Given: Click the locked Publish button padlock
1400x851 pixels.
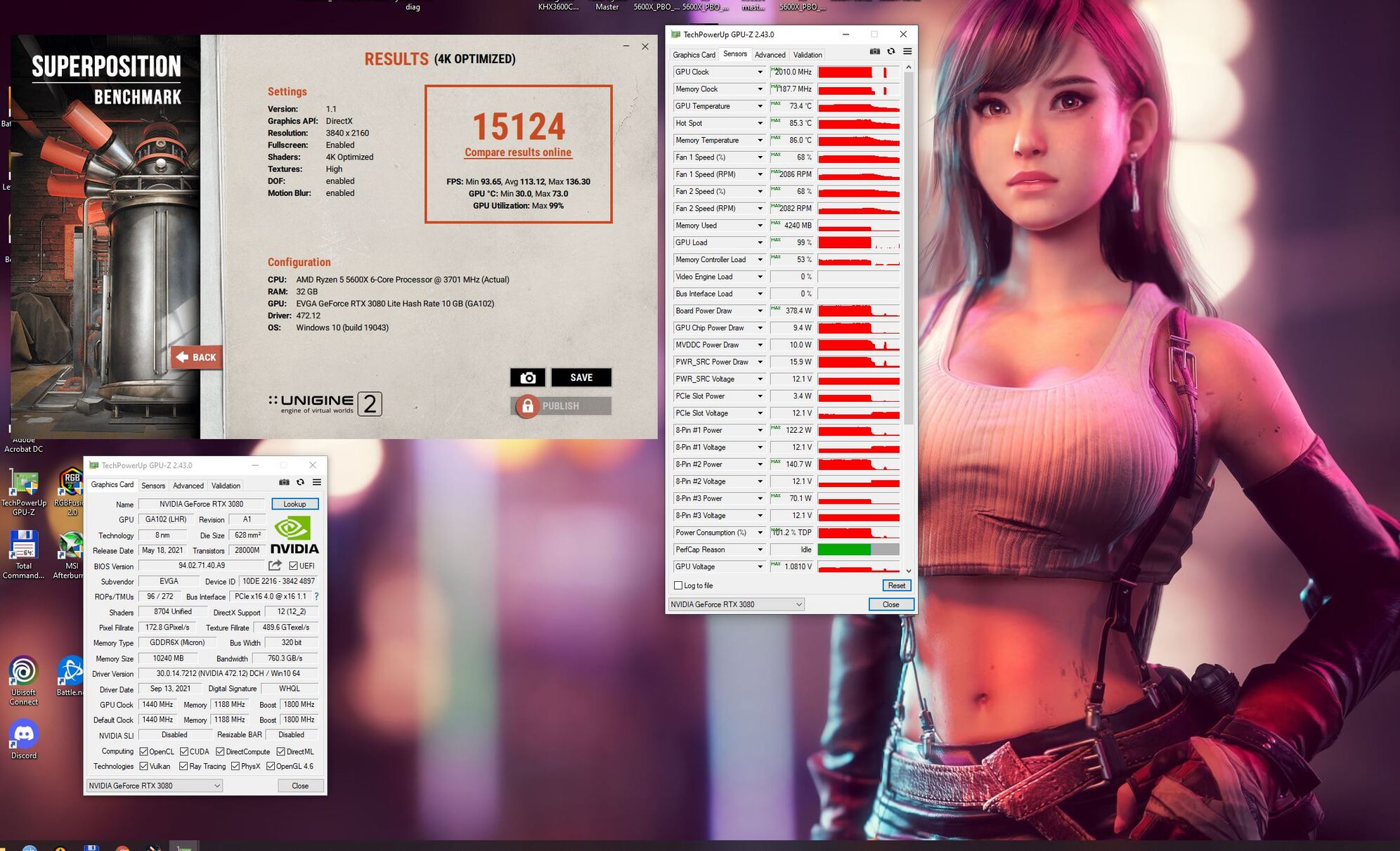Looking at the screenshot, I should (x=527, y=406).
